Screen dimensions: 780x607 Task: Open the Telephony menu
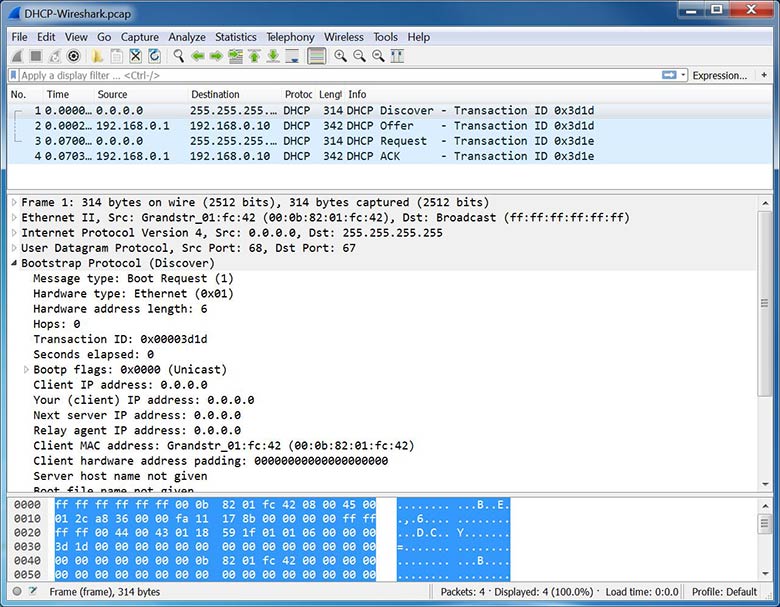click(290, 37)
